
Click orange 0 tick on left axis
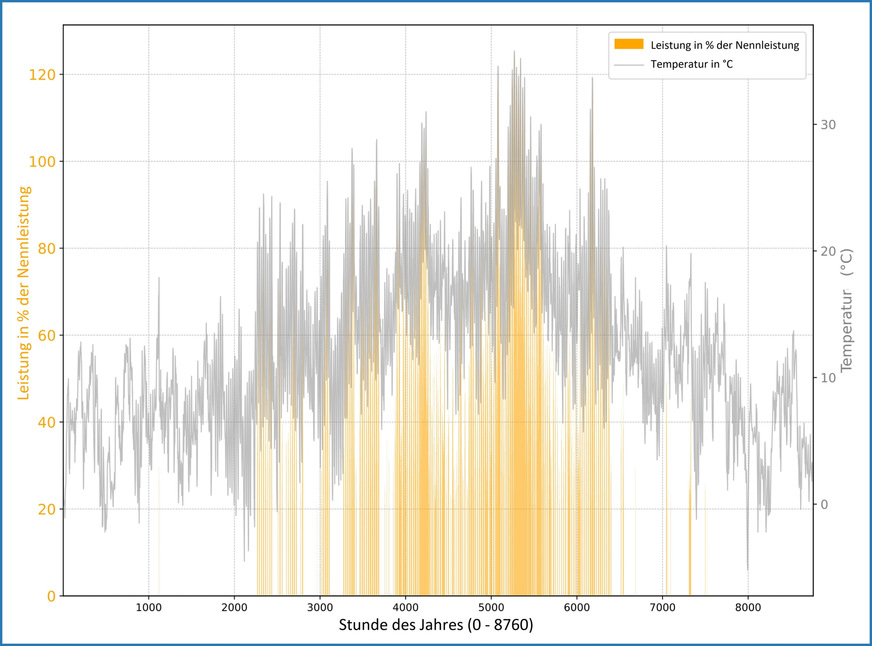tap(52, 596)
